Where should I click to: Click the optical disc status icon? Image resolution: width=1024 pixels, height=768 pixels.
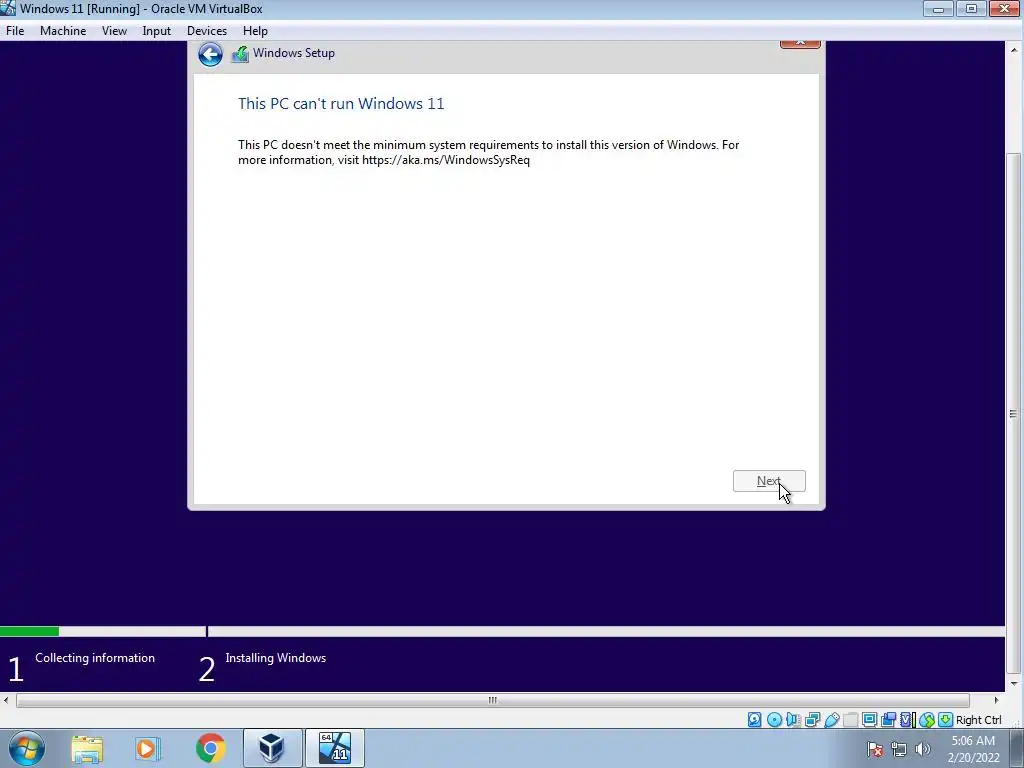tap(774, 720)
